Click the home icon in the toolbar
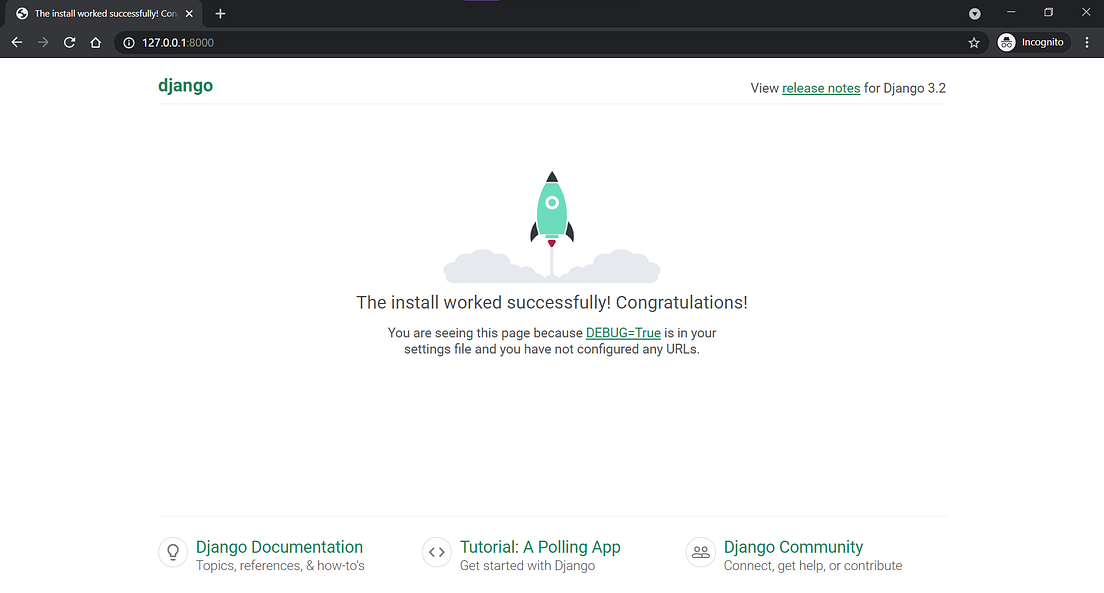The height and width of the screenshot is (593, 1104). 95,42
